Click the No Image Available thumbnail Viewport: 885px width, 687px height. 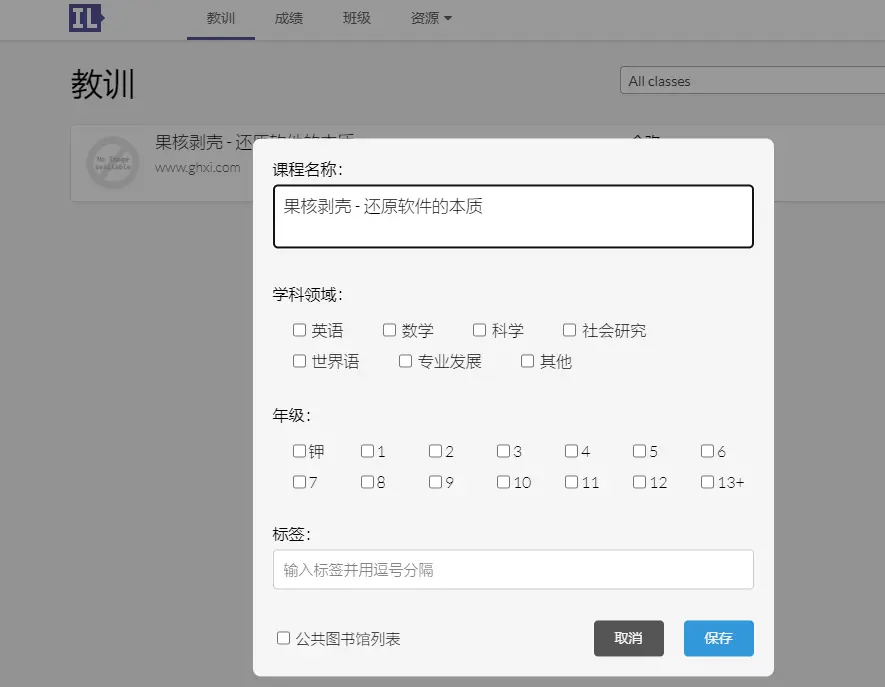pyautogui.click(x=113, y=163)
